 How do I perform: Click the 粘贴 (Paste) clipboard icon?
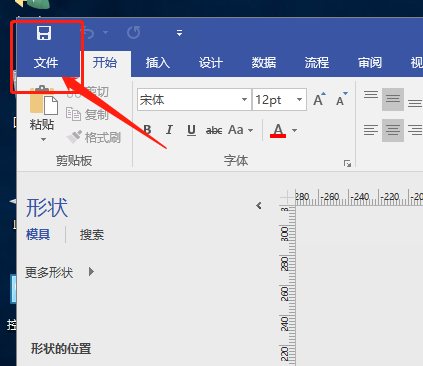pyautogui.click(x=43, y=100)
